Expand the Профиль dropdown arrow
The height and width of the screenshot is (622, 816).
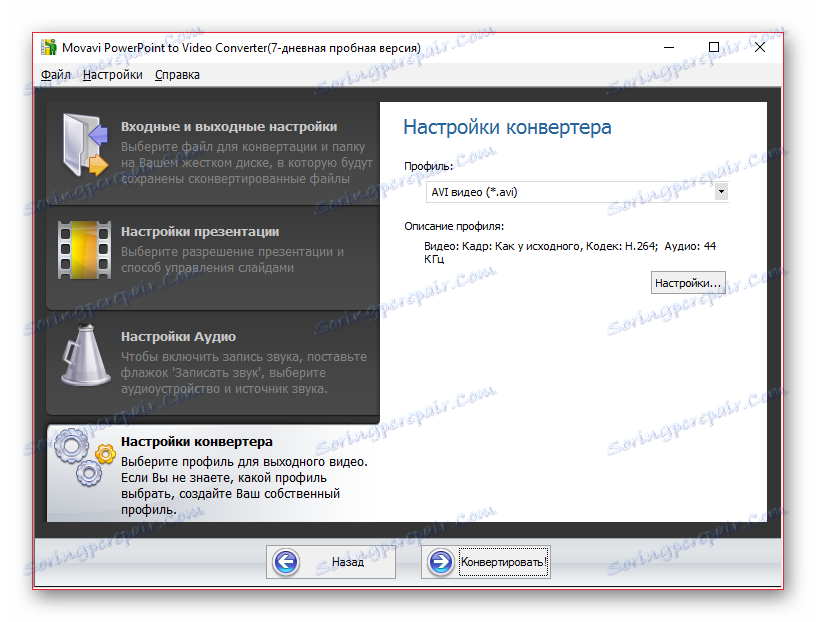coord(721,192)
